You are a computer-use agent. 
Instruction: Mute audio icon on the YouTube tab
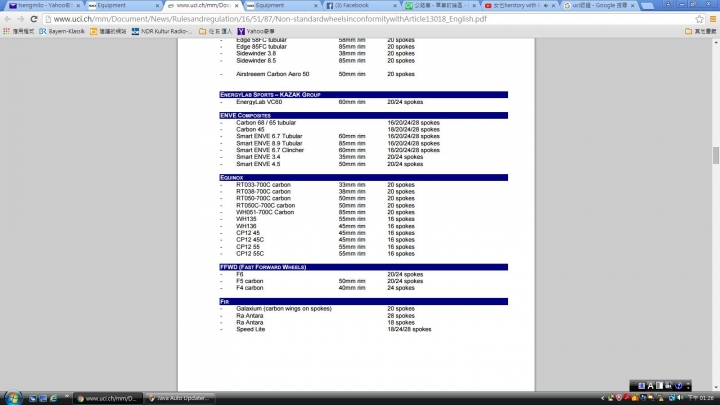(x=546, y=6)
